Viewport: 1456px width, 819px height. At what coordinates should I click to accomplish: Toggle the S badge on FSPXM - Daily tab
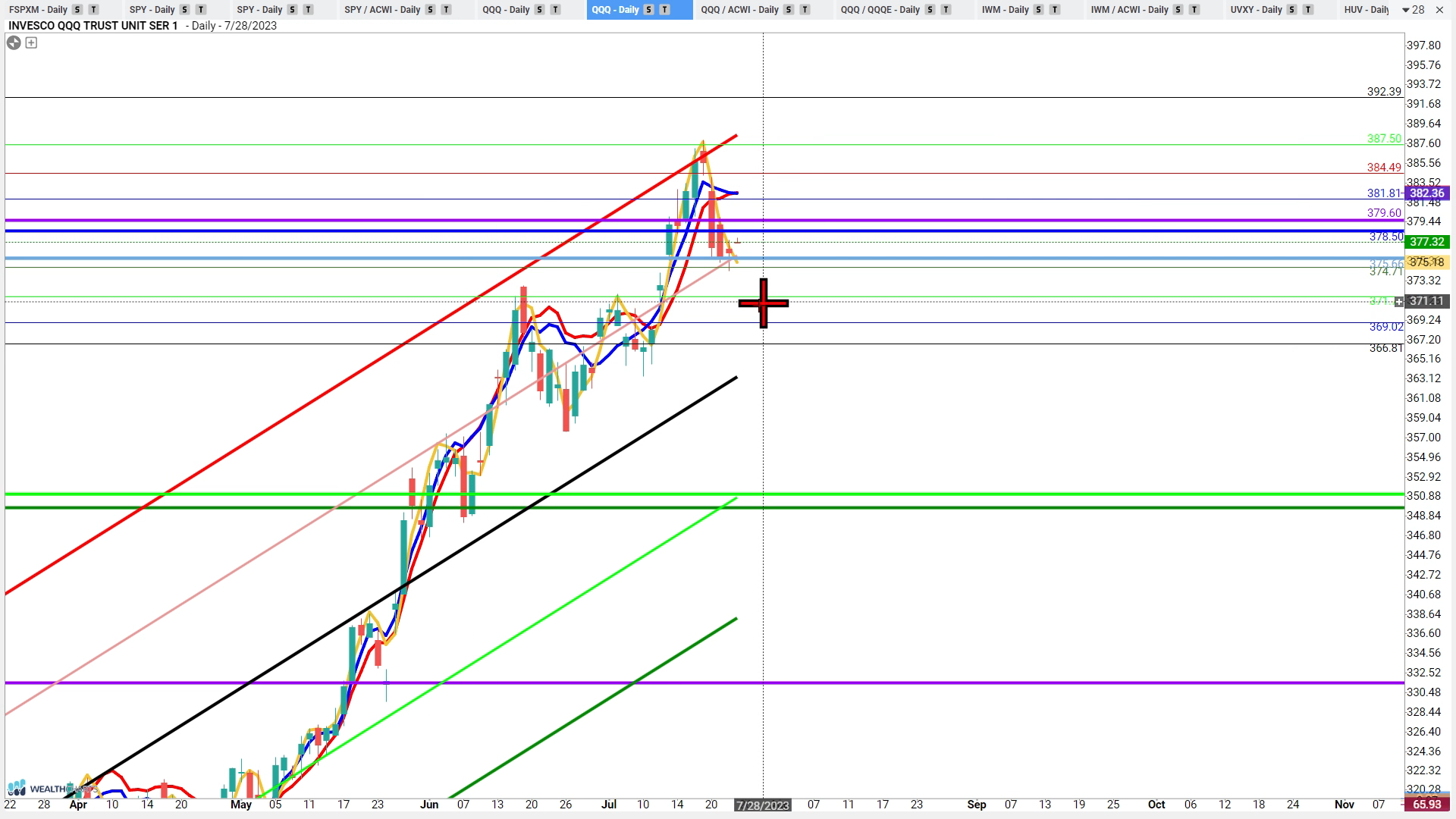pos(77,10)
